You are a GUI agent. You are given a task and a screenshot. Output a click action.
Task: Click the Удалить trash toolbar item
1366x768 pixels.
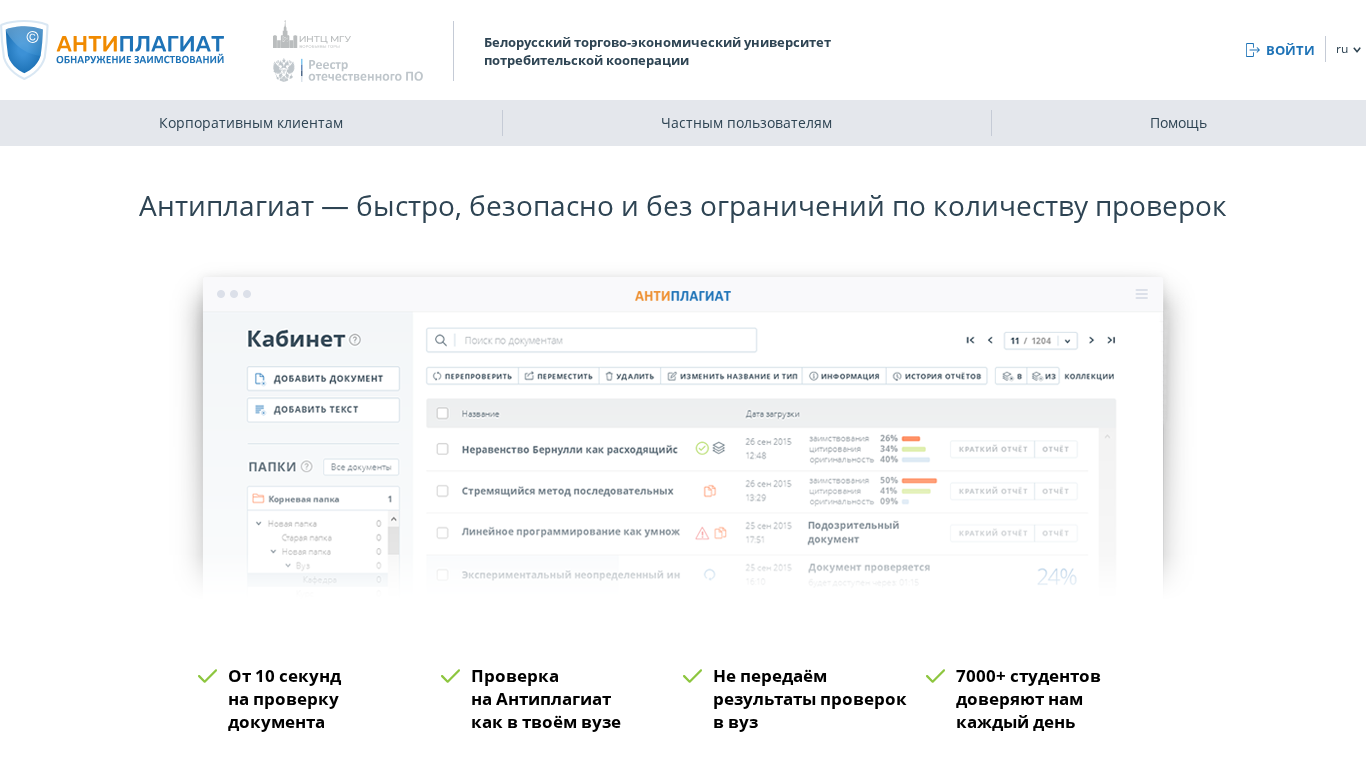click(x=629, y=376)
